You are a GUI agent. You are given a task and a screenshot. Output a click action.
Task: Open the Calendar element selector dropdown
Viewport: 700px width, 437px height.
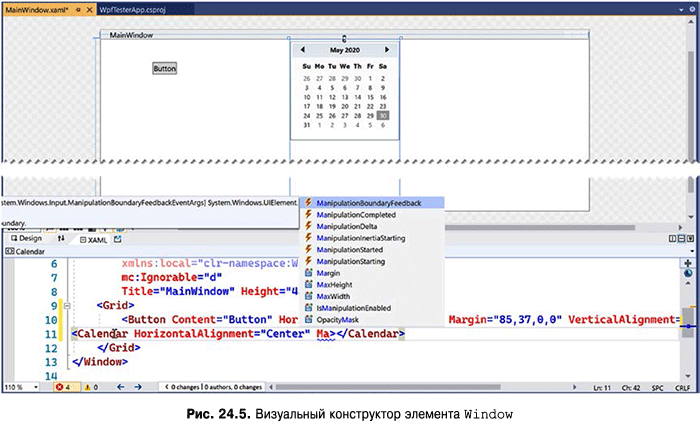[30, 252]
